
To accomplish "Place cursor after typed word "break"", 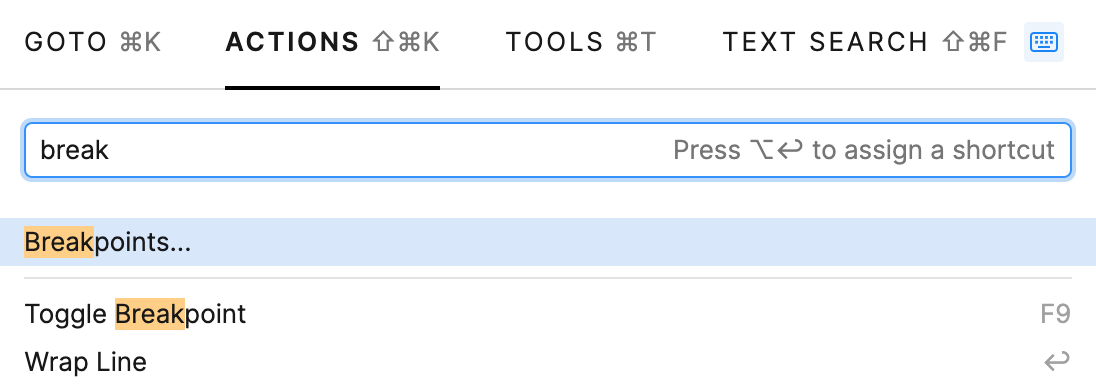I will (x=110, y=150).
